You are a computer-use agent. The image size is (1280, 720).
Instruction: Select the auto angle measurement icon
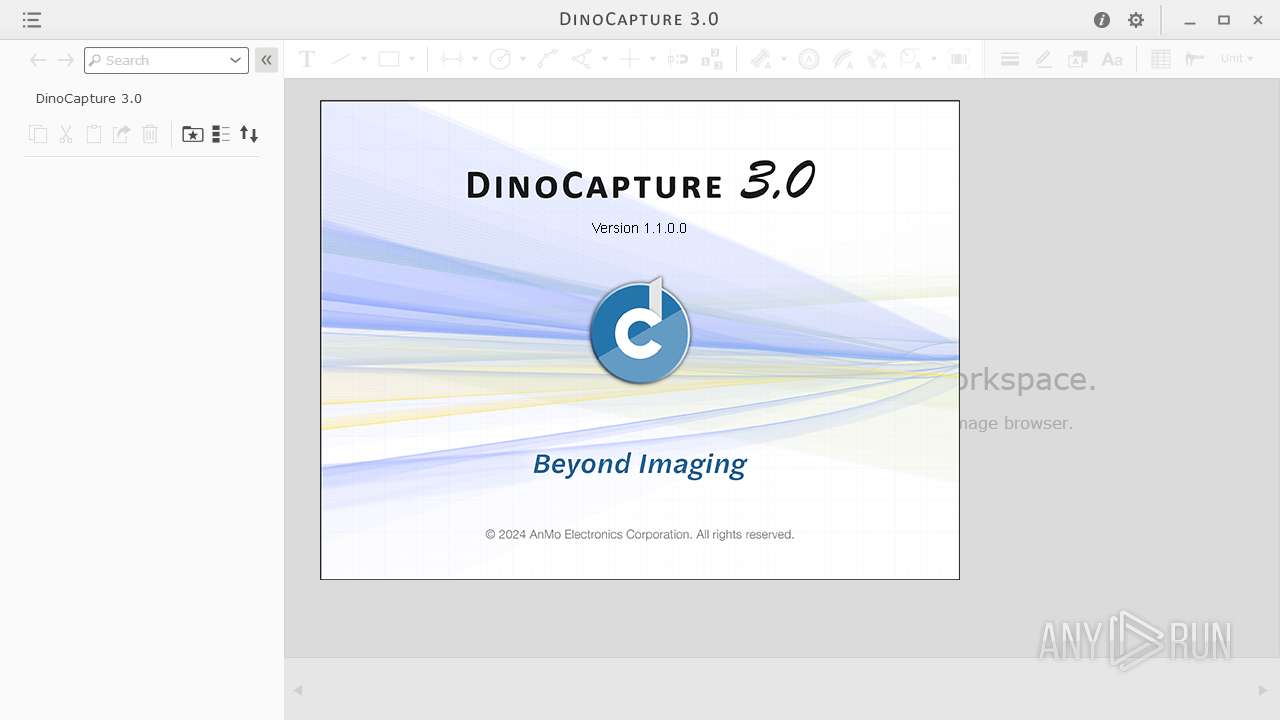[877, 59]
